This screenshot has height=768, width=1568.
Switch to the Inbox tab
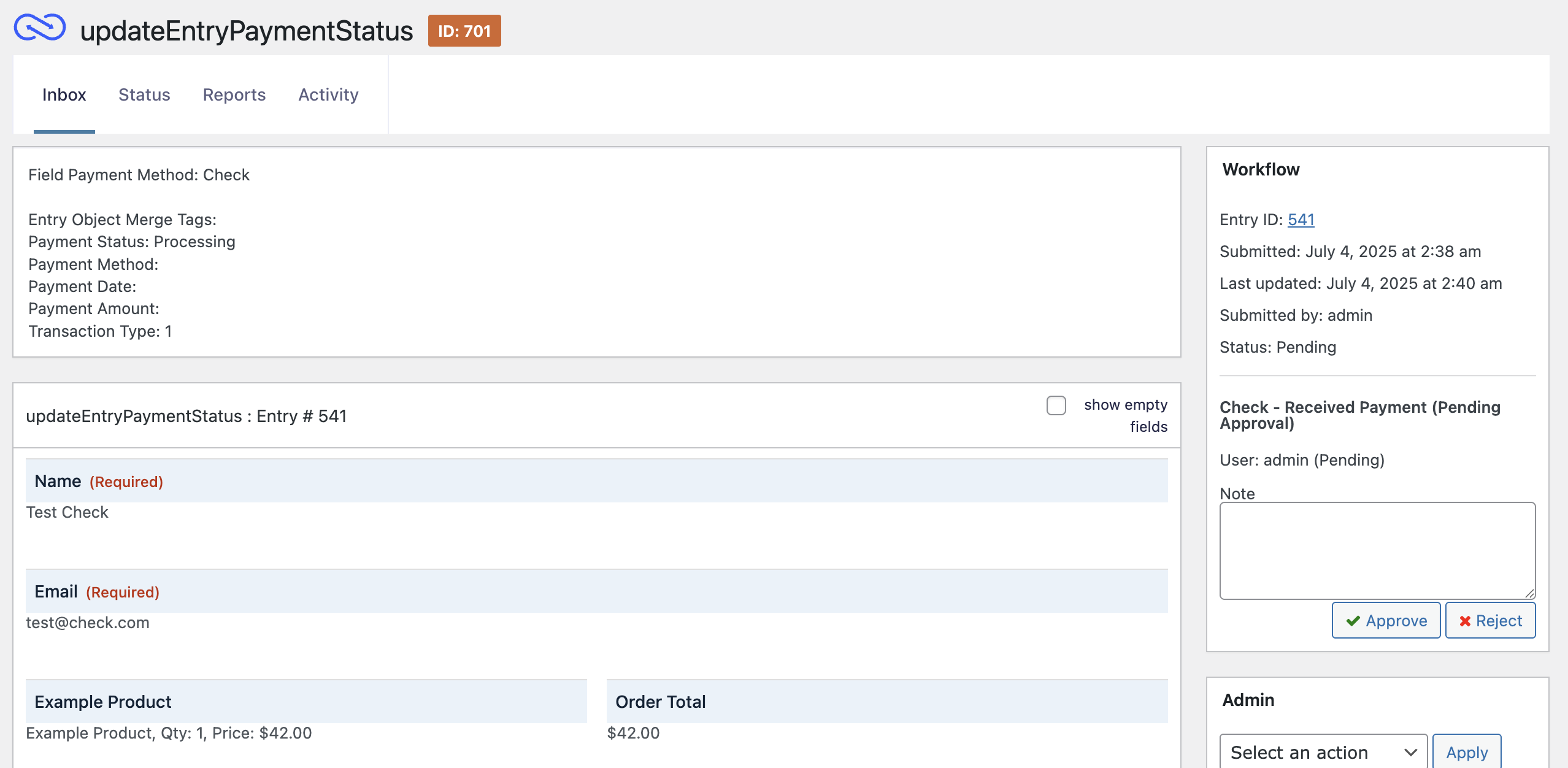(64, 94)
